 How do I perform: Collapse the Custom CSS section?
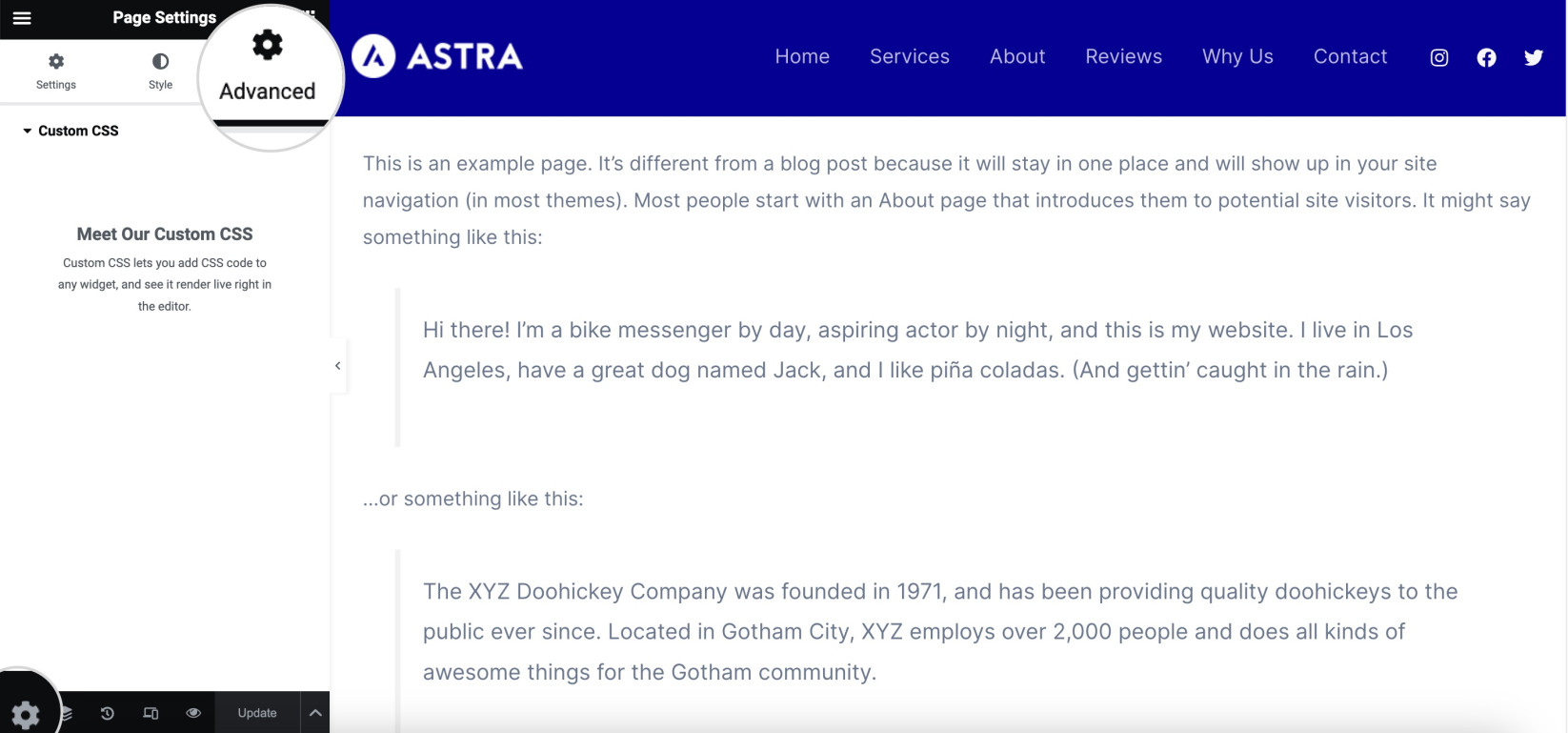(70, 131)
